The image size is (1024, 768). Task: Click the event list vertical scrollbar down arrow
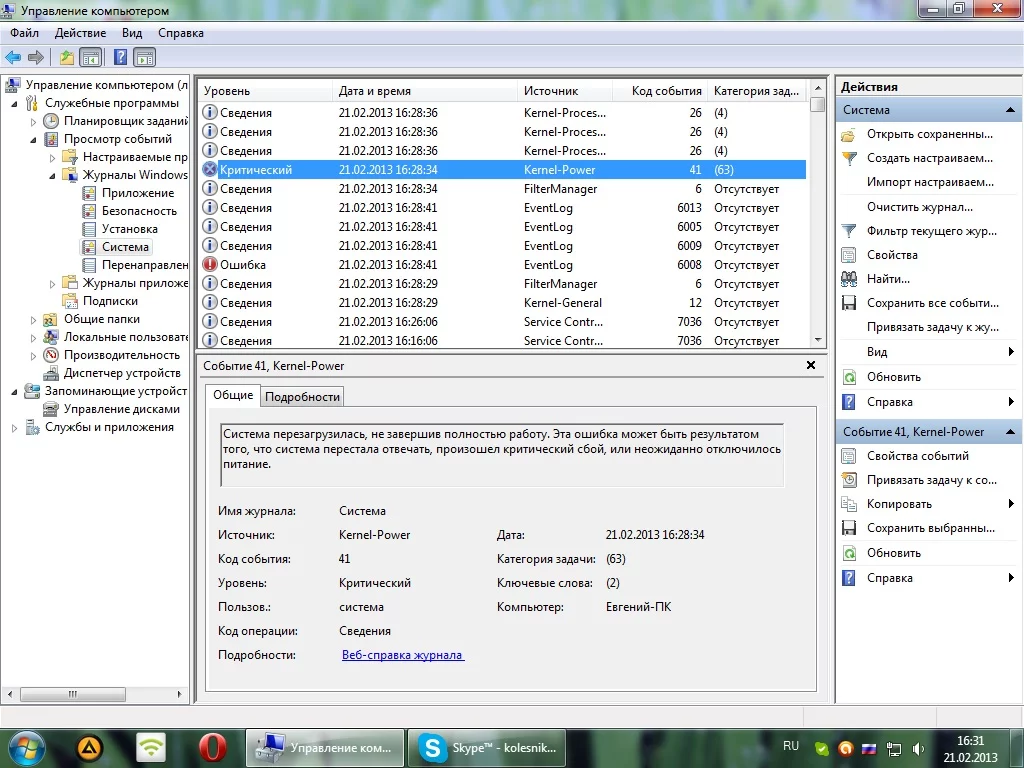point(818,340)
